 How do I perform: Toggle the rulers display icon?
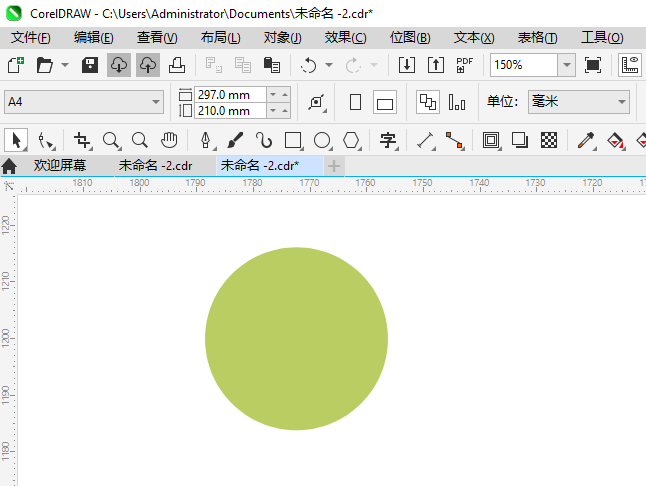[630, 65]
